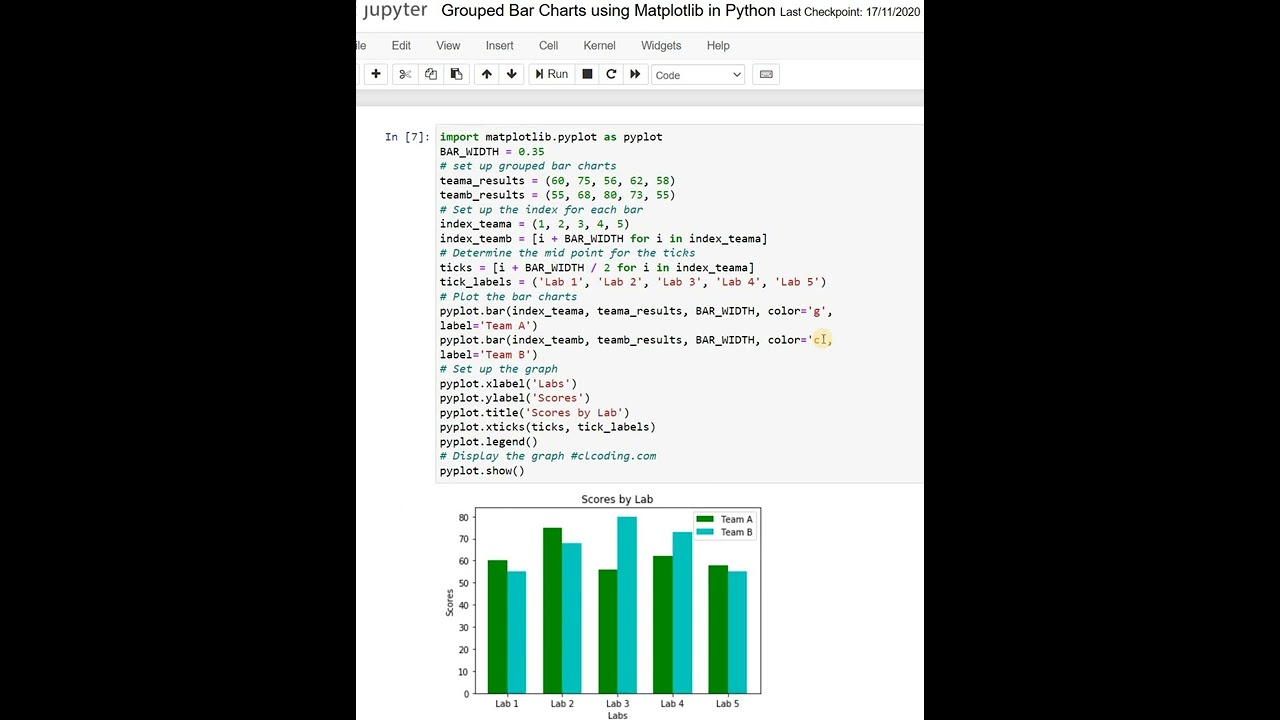Click the pyplot.ylabel('Scores') line
The width and height of the screenshot is (1280, 720).
pos(515,398)
